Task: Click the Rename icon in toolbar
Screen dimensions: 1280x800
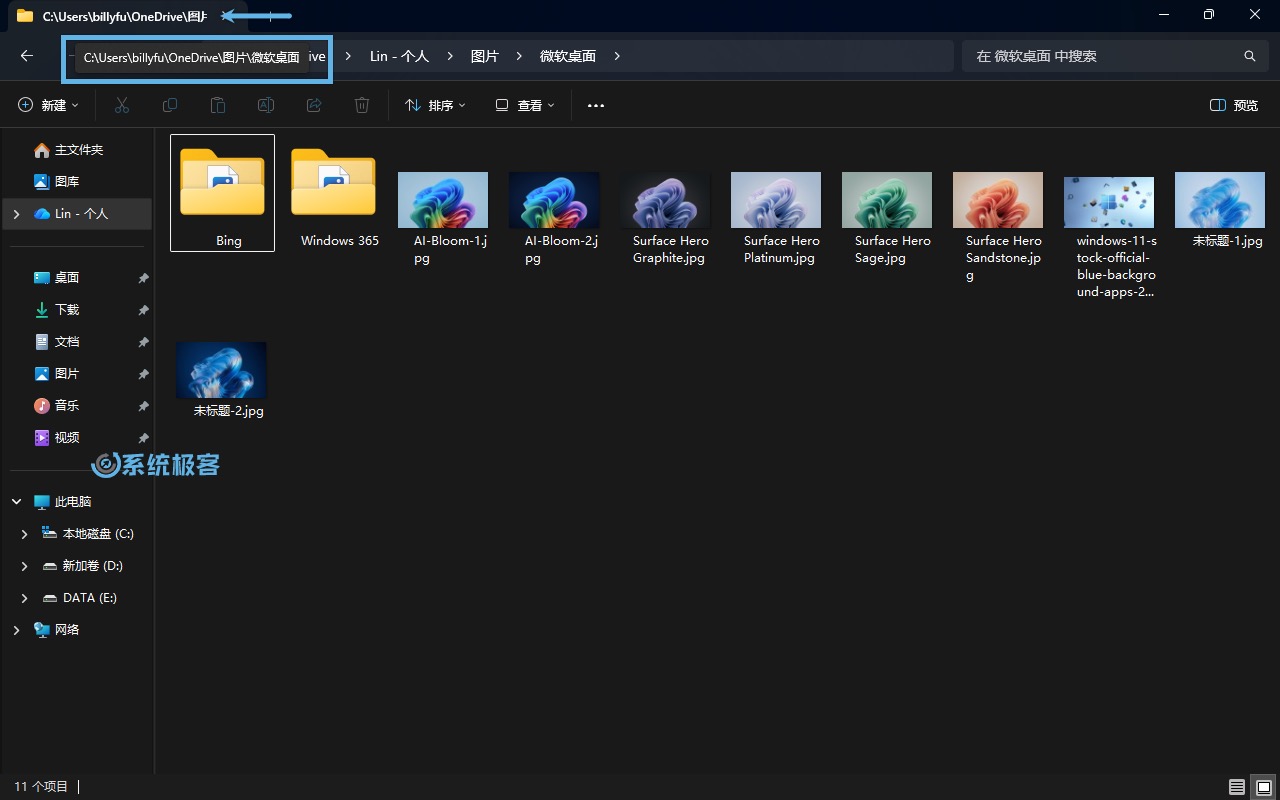Action: tap(266, 105)
